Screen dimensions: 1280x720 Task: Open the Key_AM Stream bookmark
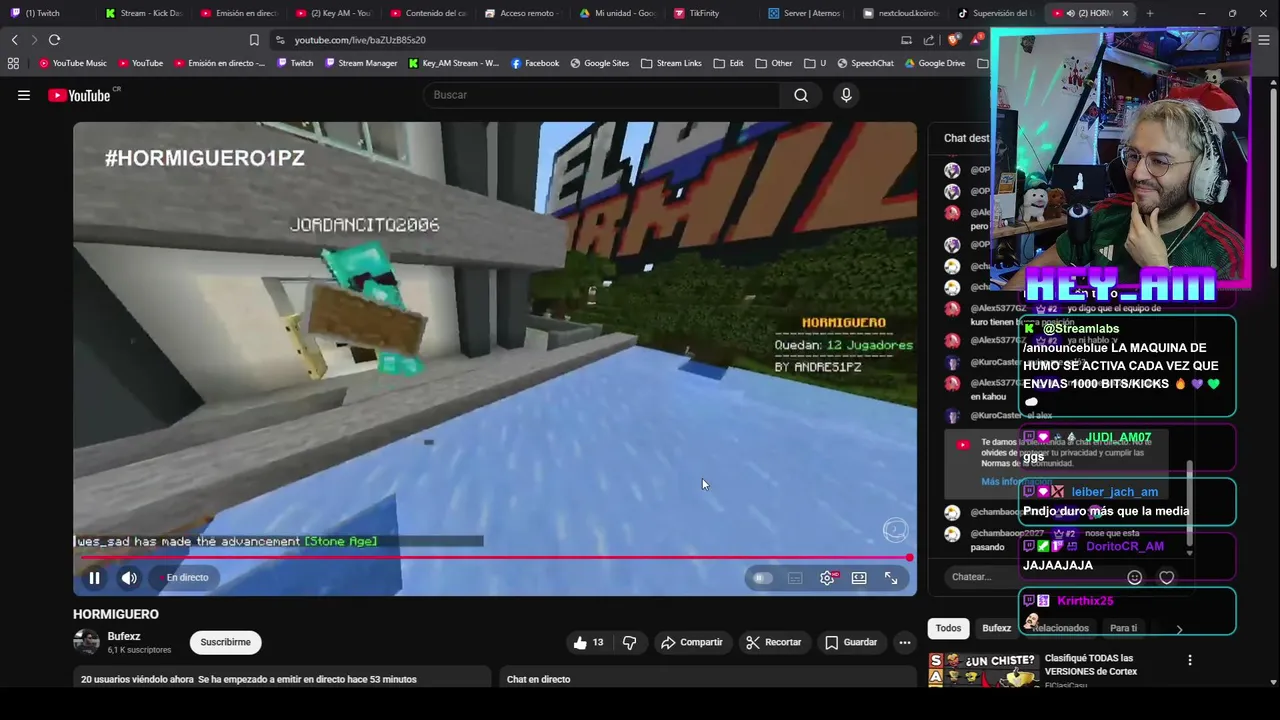[453, 63]
